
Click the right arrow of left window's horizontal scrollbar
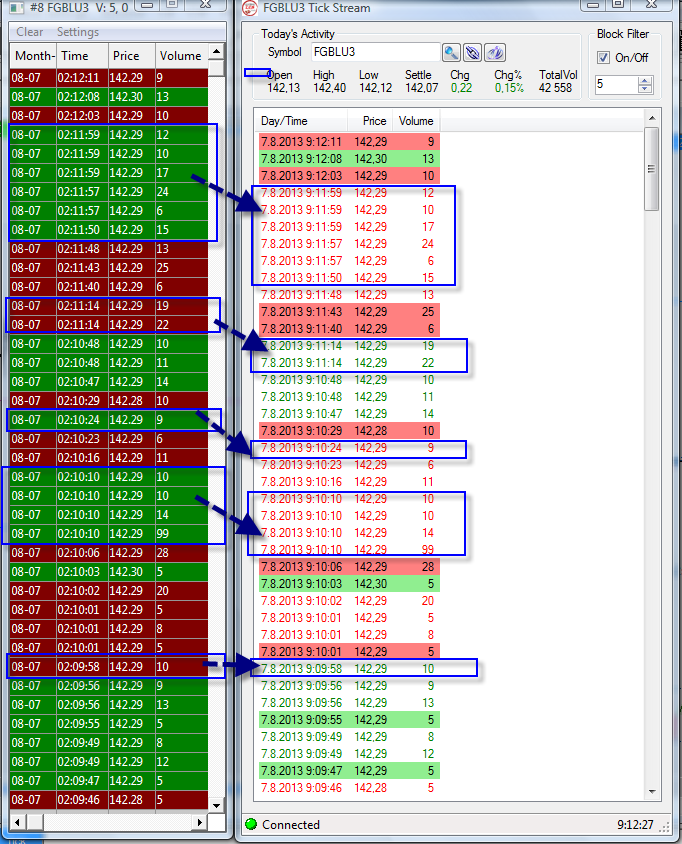pyautogui.click(x=200, y=822)
